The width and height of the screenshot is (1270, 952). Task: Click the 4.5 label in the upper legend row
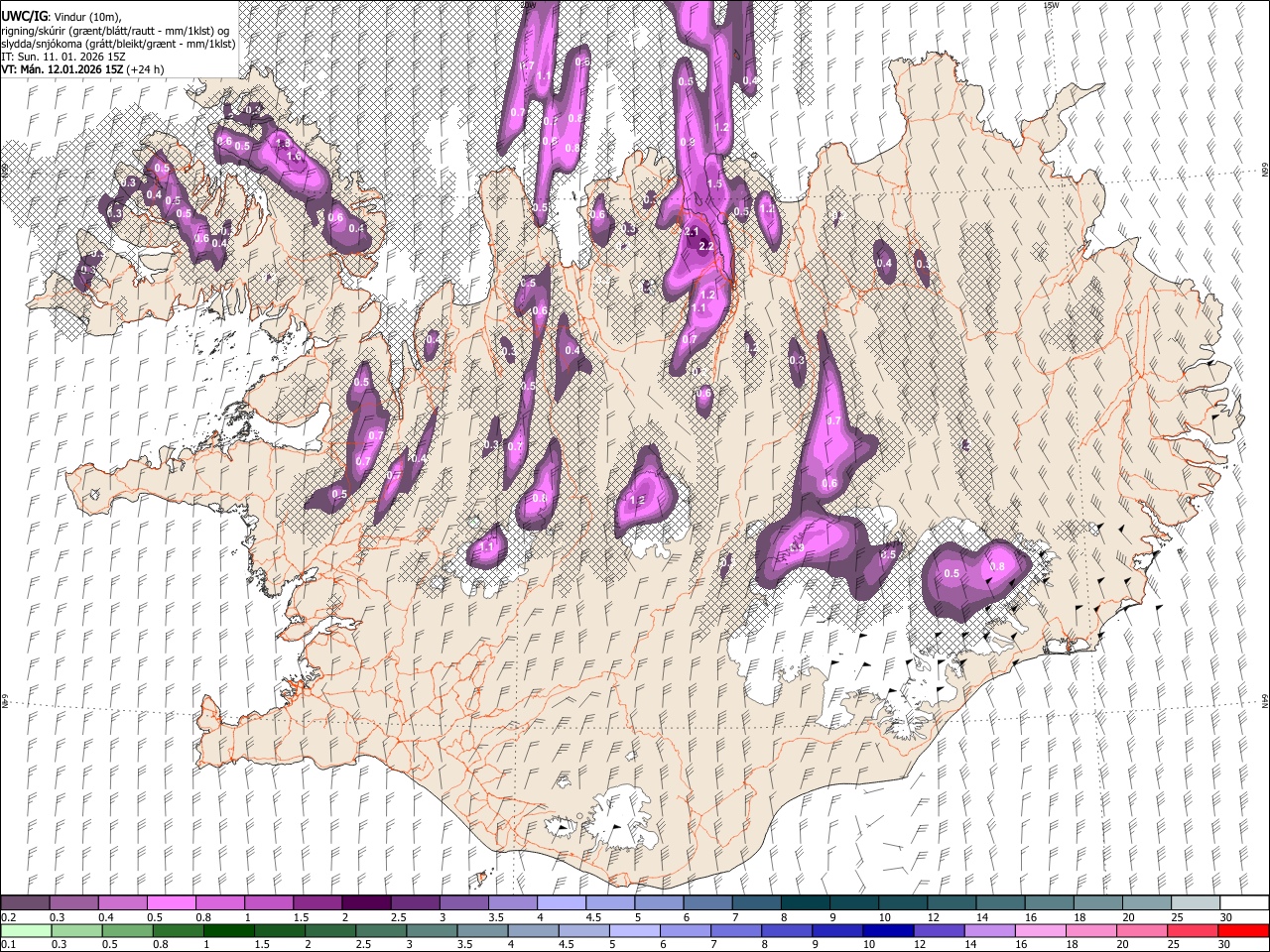point(593,917)
